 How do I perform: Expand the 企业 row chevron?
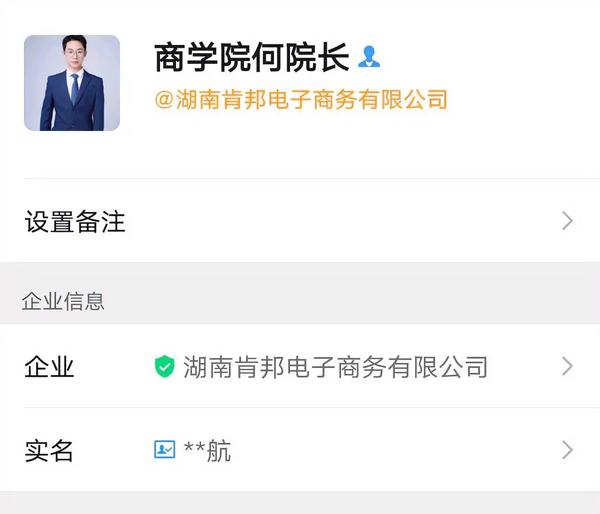[567, 366]
